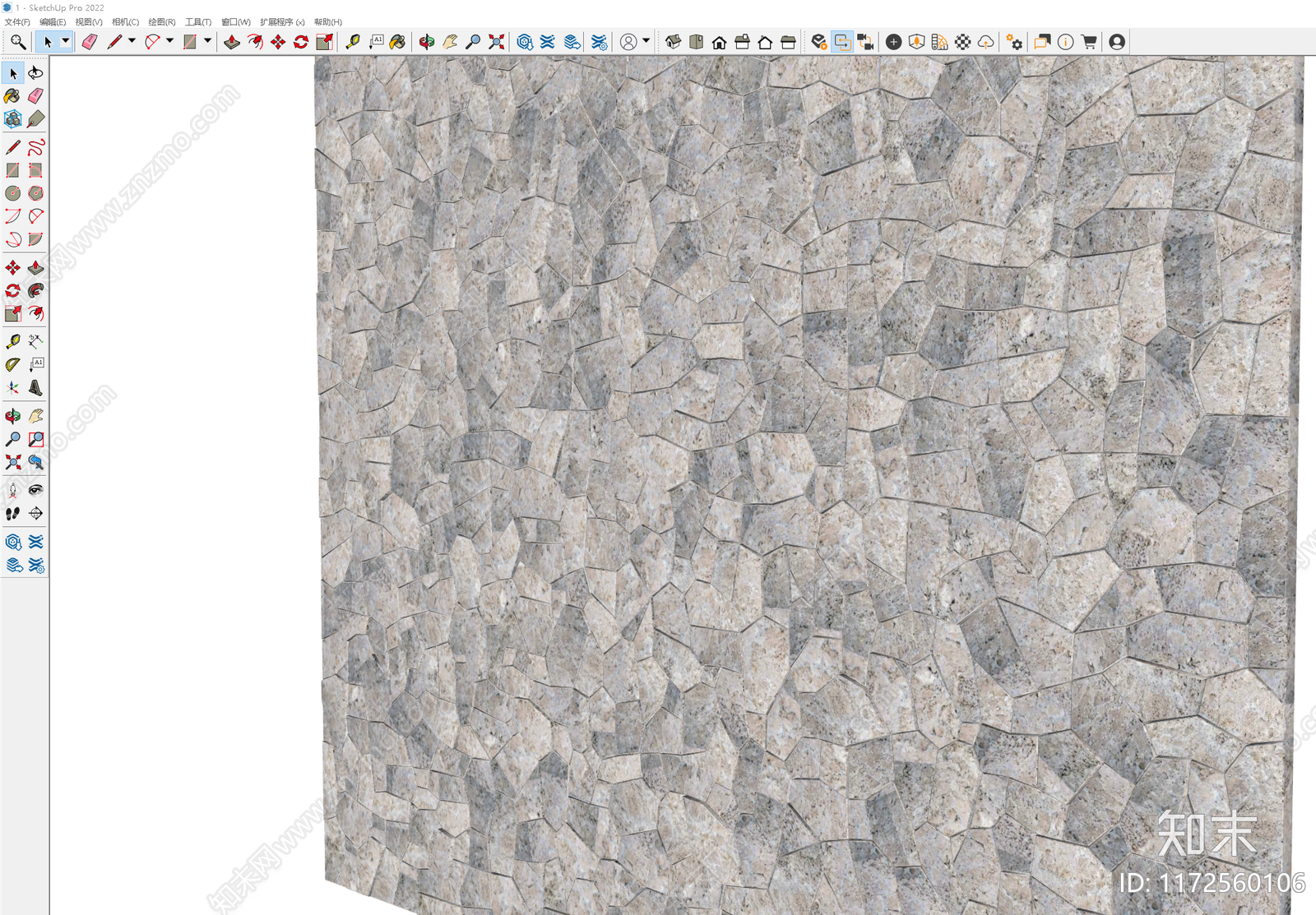This screenshot has height=915, width=1316.
Task: Switch to Front view house icon
Action: 719,42
